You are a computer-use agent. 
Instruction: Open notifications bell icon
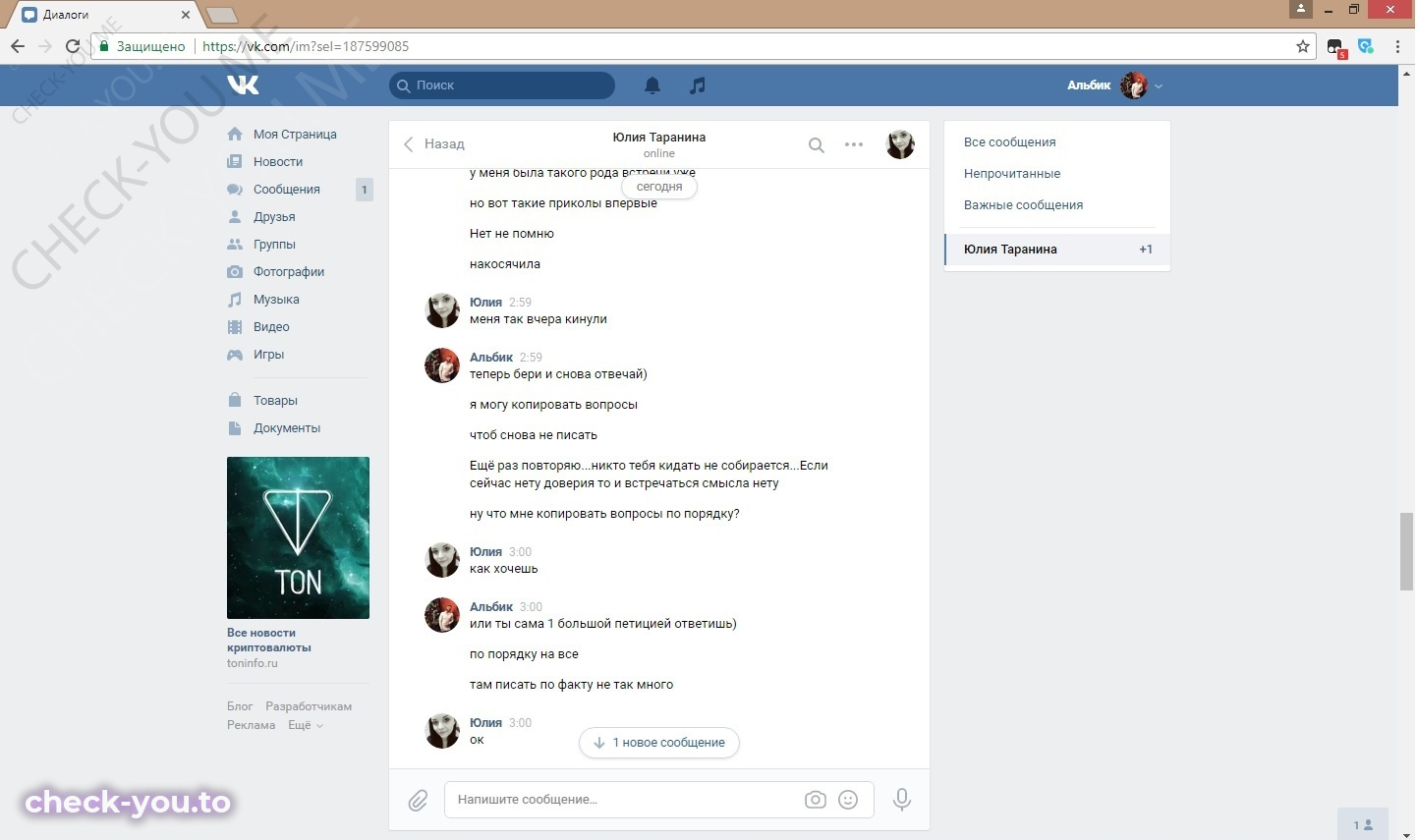pyautogui.click(x=652, y=85)
